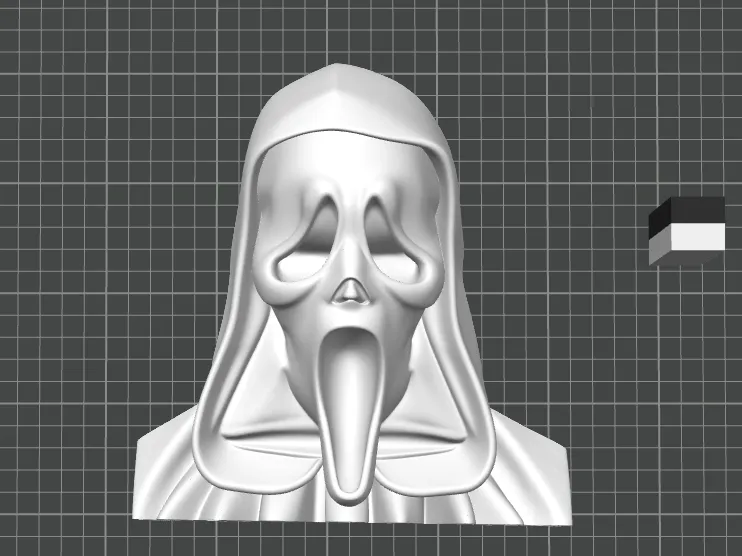Click the grey left face of the view cube

660,246
